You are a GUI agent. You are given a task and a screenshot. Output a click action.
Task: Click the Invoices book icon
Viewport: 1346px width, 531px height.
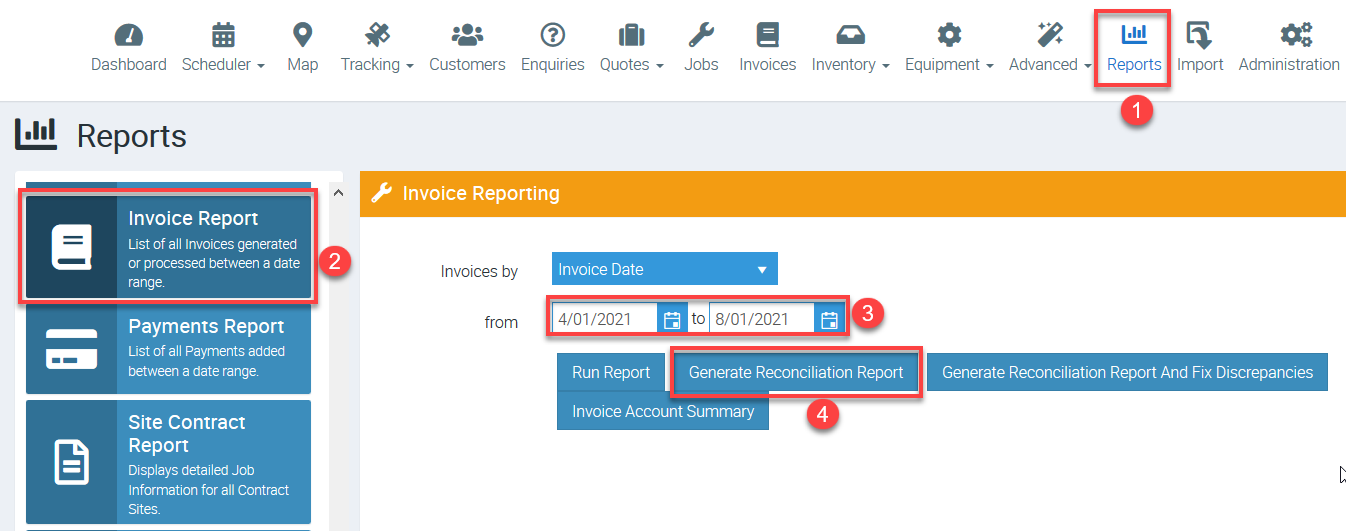[767, 36]
